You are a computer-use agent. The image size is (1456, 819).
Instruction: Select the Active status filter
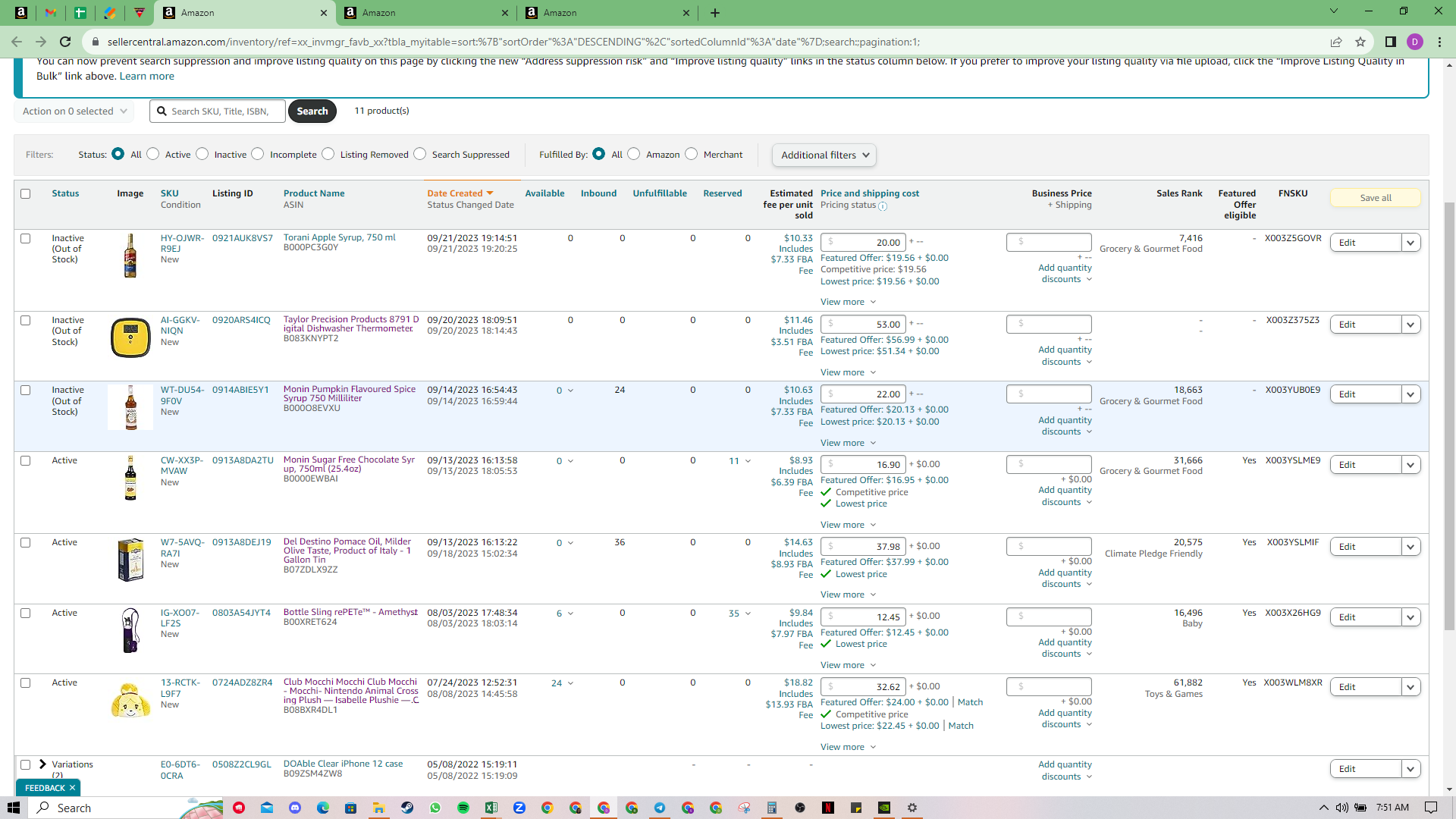point(153,154)
